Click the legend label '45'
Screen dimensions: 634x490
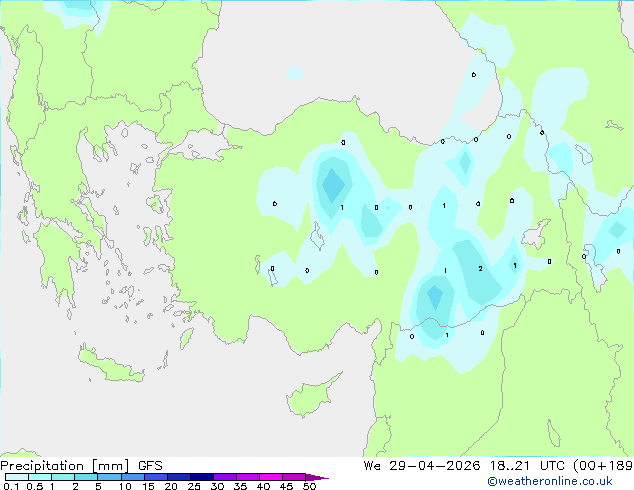point(286,486)
